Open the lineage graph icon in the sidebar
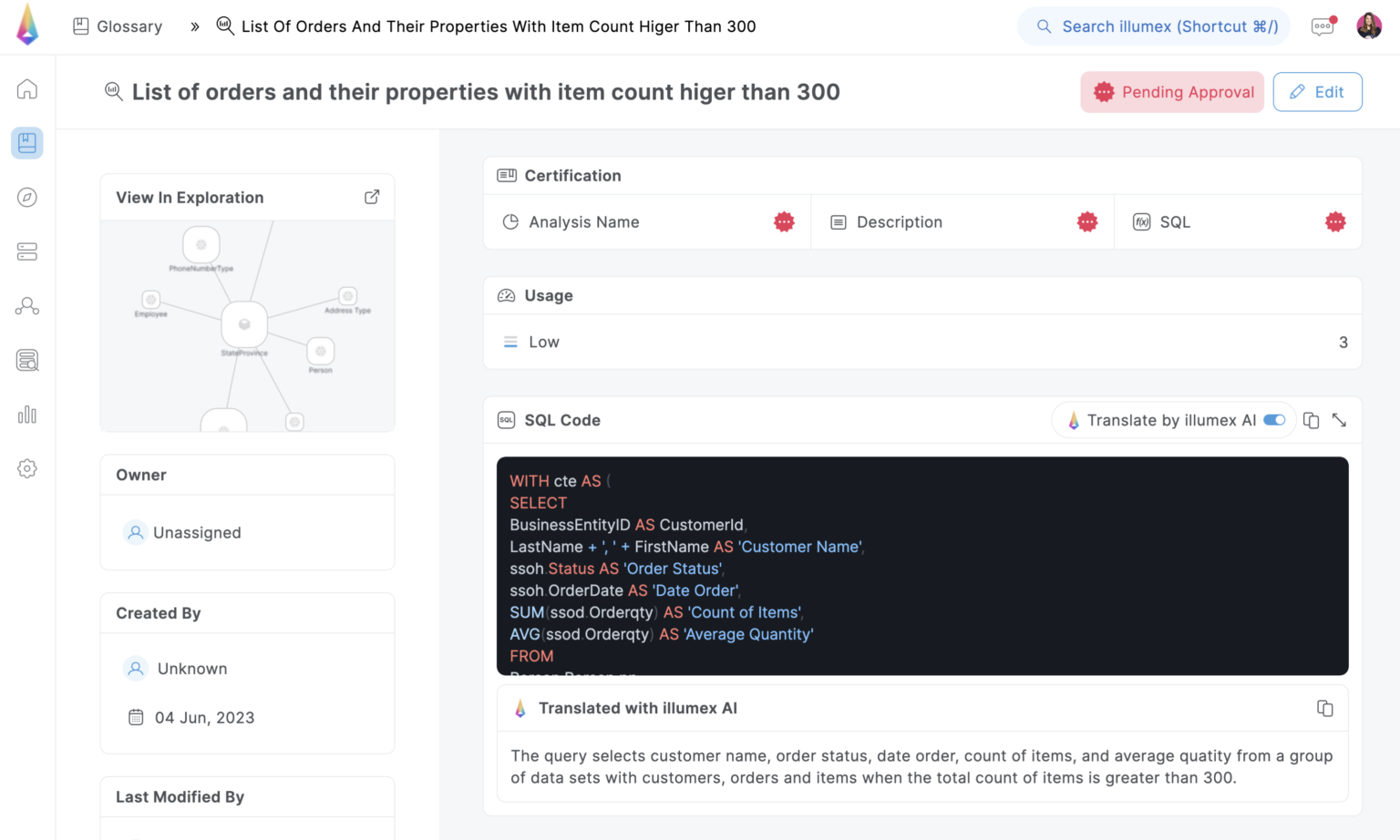 point(27,306)
